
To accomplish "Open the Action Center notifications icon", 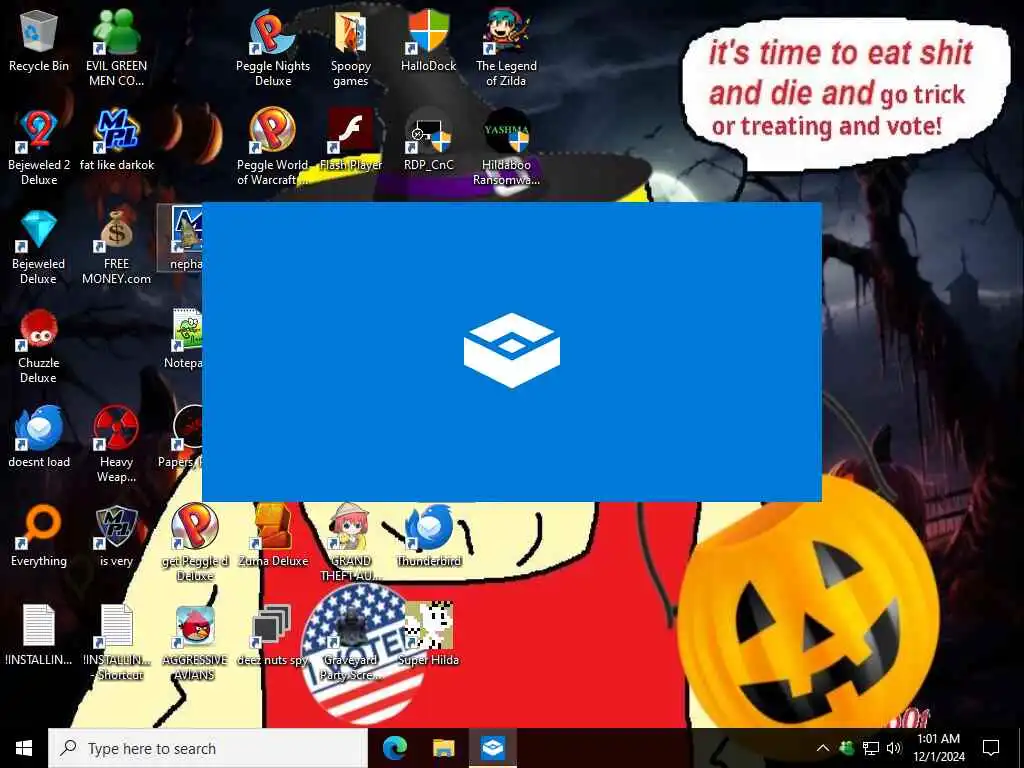I will (x=991, y=748).
